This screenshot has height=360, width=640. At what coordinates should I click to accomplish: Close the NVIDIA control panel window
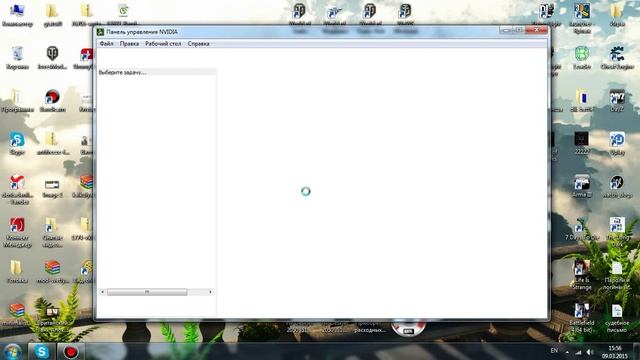click(x=536, y=30)
